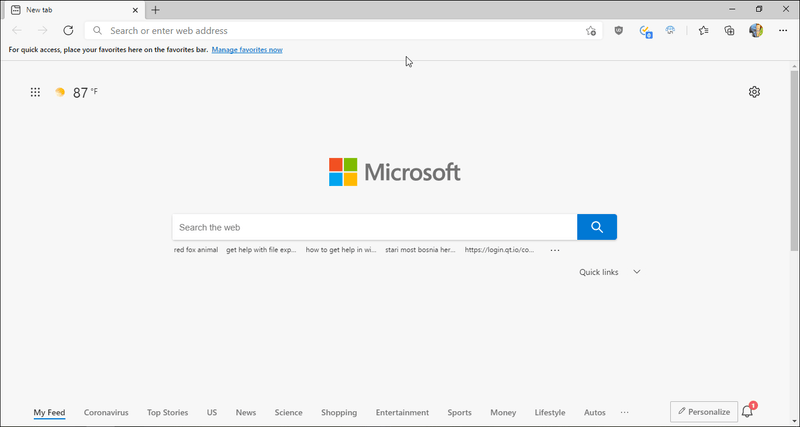Select stari most bosnia her... suggestion
The width and height of the screenshot is (800, 427).
point(420,250)
